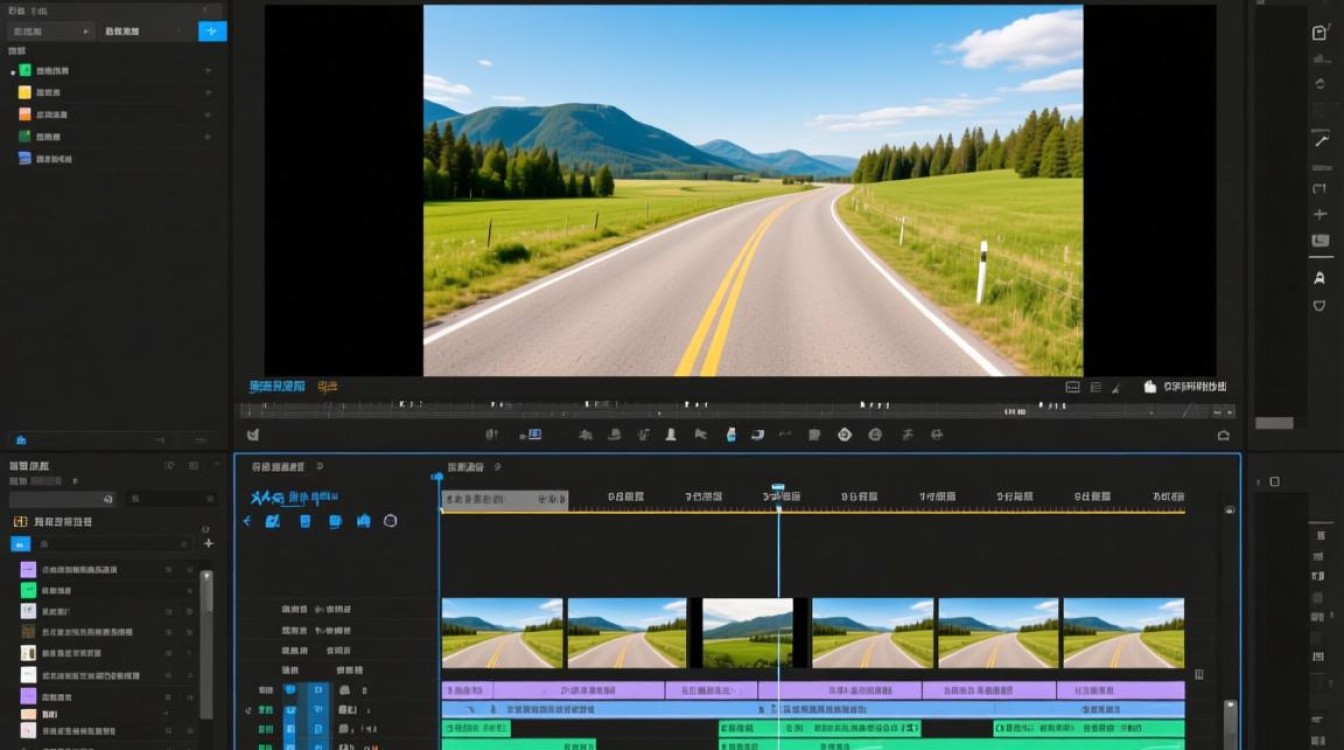This screenshot has height=750, width=1344.
Task: Click the blue tab label below the preview
Action: coord(277,386)
